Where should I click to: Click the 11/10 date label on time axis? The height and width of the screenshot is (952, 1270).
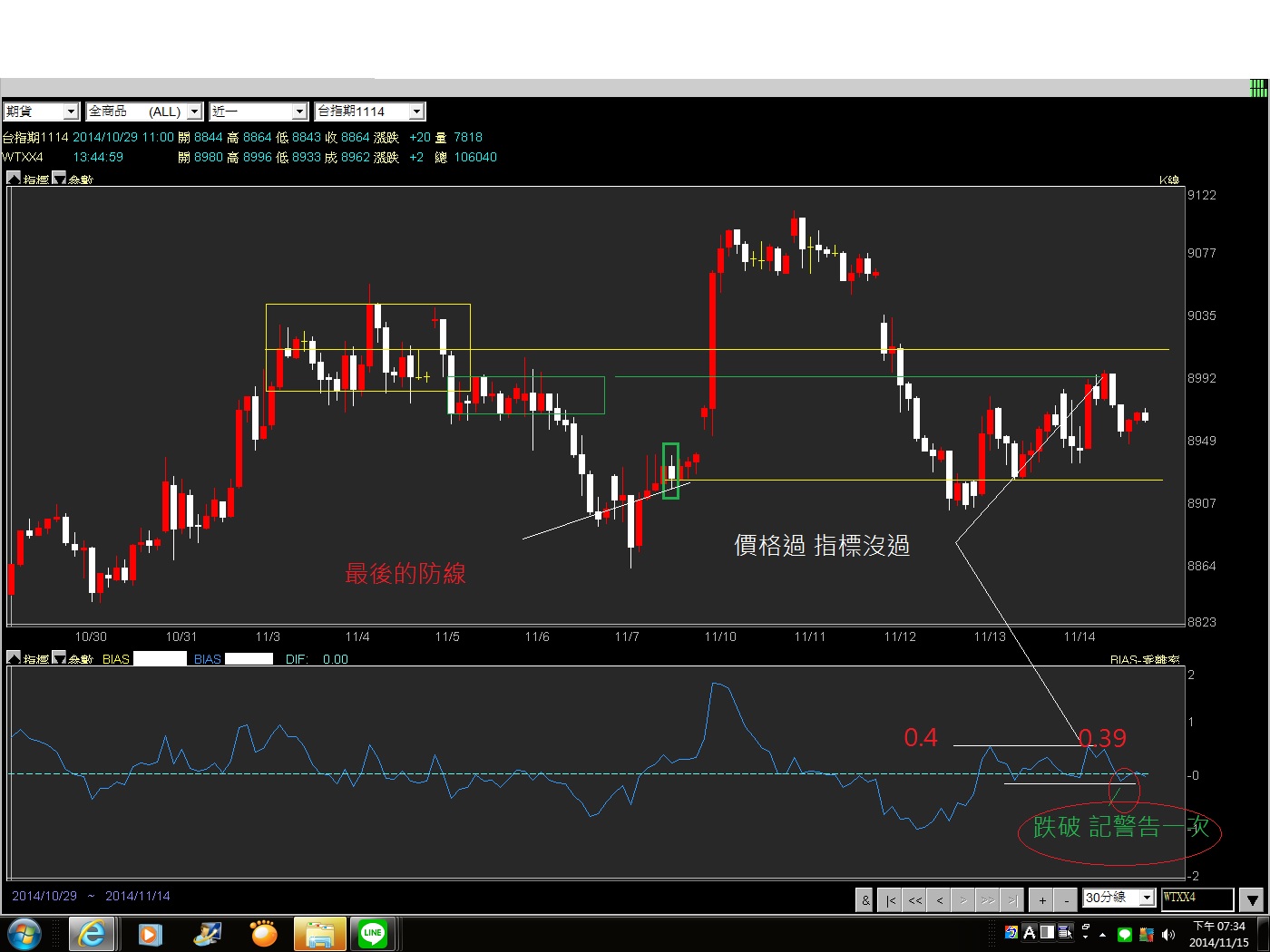coord(720,636)
